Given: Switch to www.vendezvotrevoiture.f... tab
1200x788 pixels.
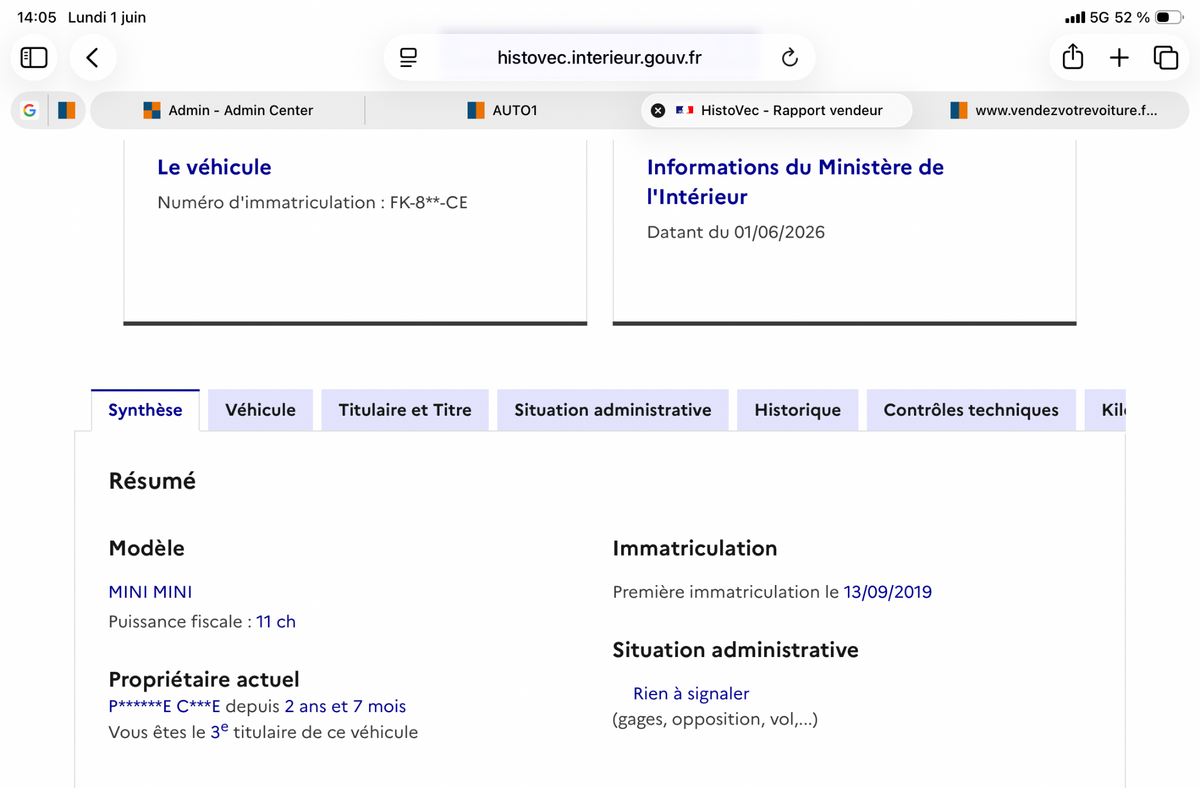Looking at the screenshot, I should tap(1052, 110).
